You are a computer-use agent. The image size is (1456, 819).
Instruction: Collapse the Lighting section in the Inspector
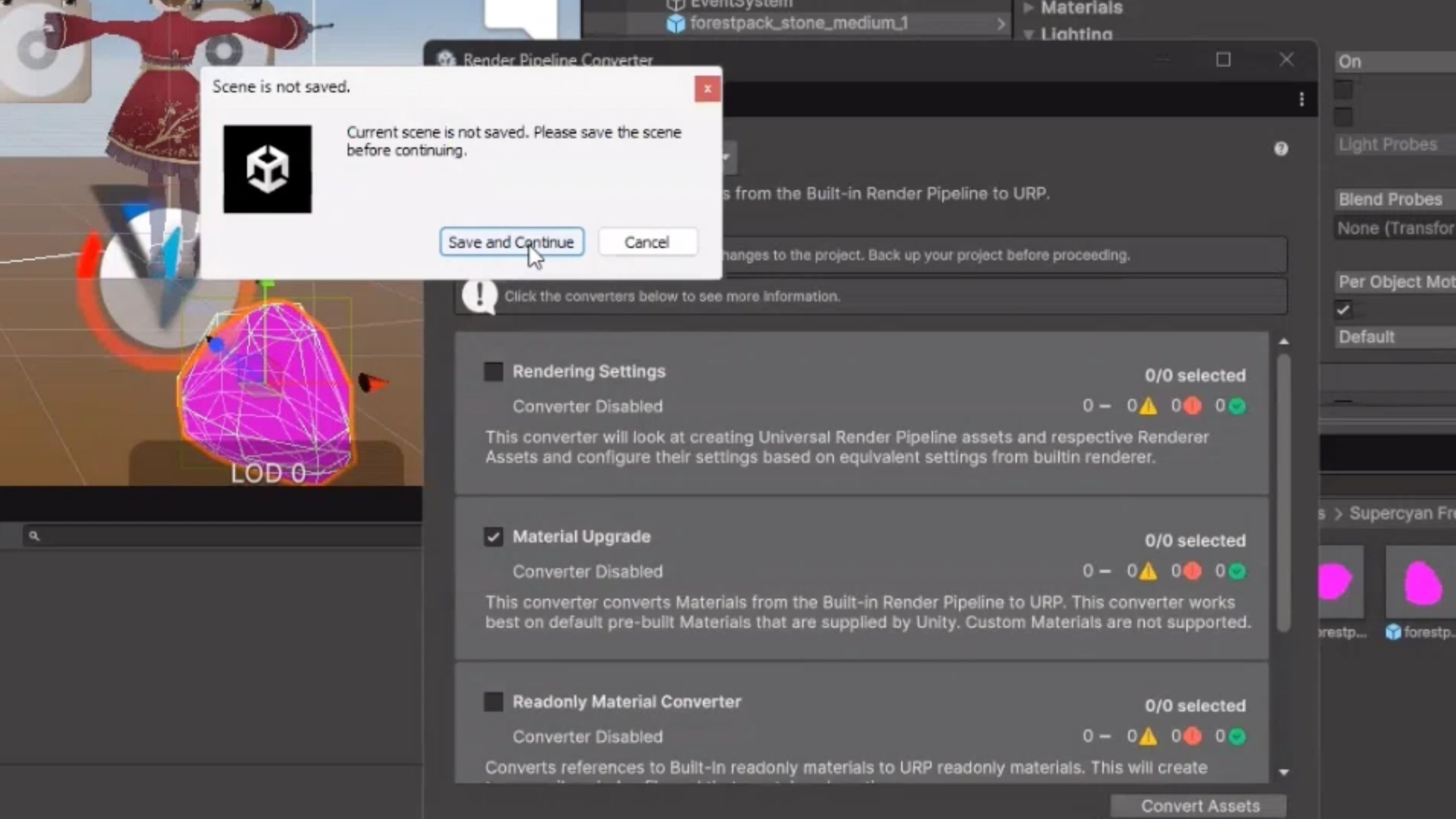1029,35
